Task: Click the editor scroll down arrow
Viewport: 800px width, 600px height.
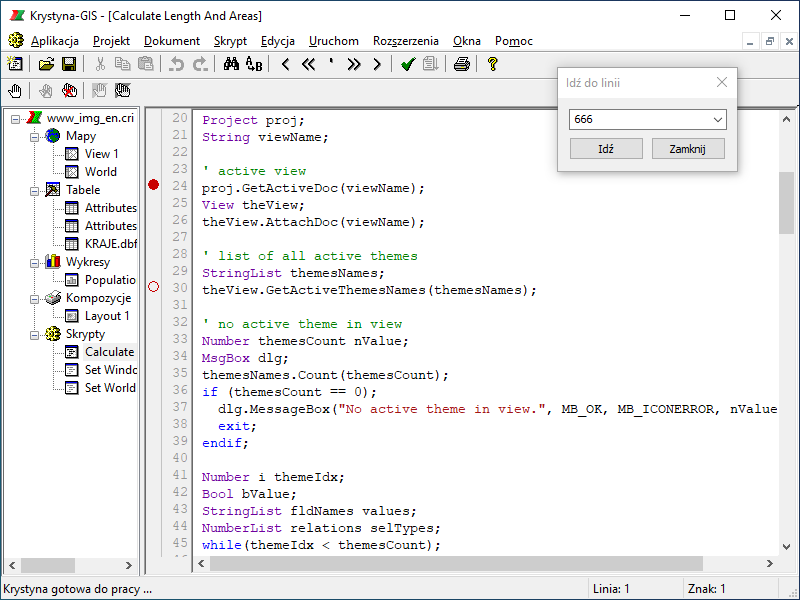Action: (786, 547)
